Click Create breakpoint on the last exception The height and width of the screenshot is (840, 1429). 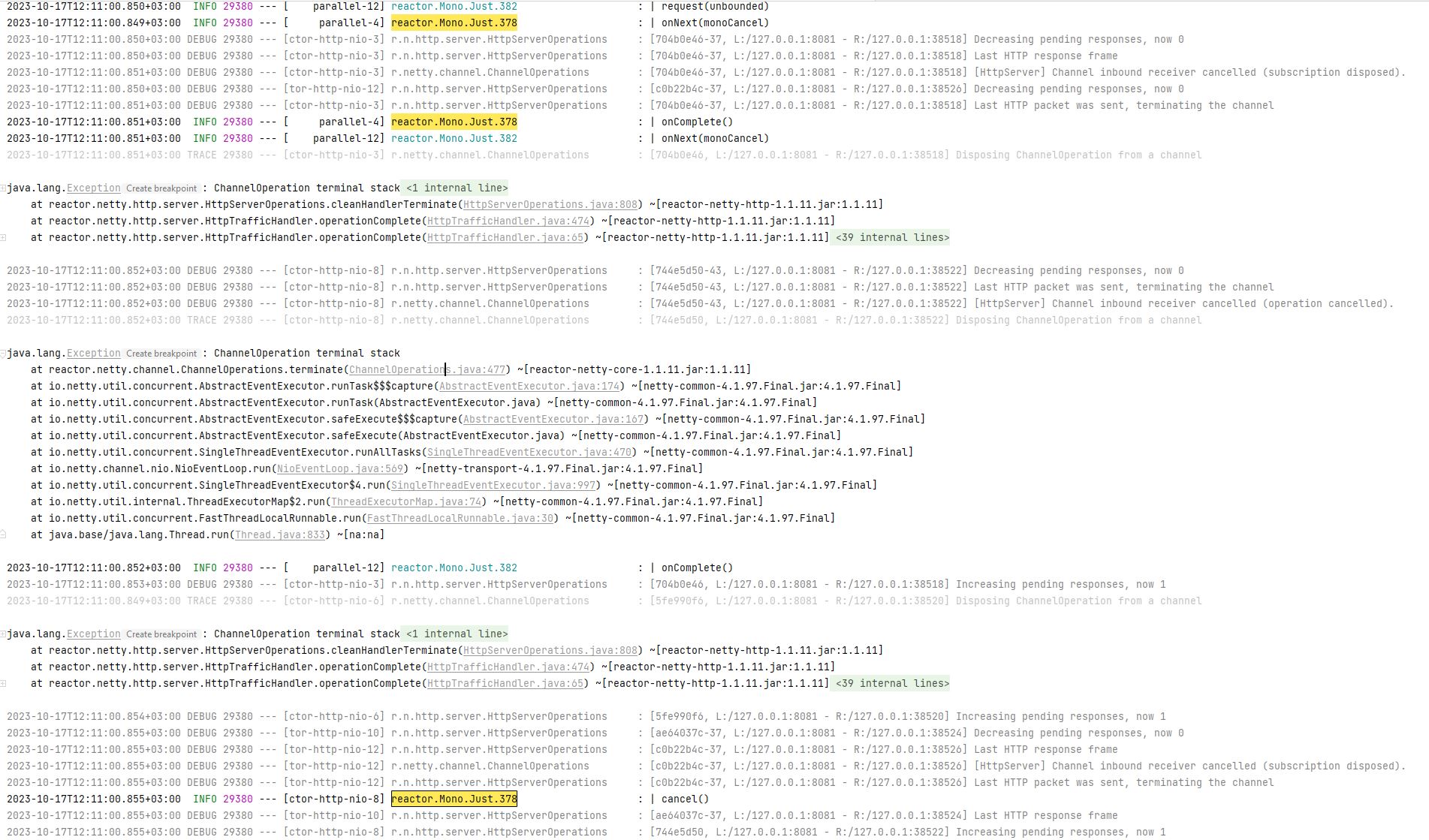[161, 634]
